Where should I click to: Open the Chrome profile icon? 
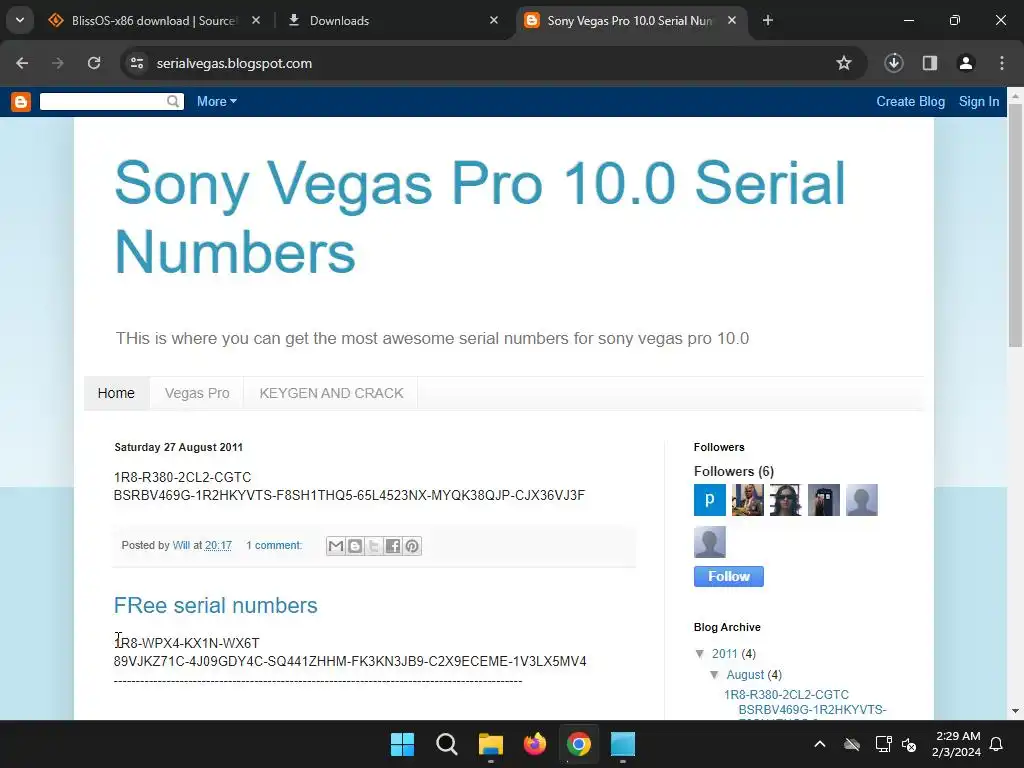point(966,63)
